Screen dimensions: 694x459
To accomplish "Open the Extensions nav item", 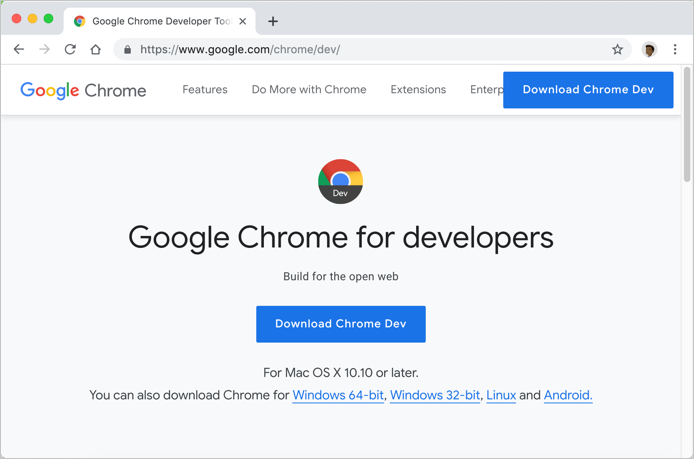I will (x=418, y=89).
